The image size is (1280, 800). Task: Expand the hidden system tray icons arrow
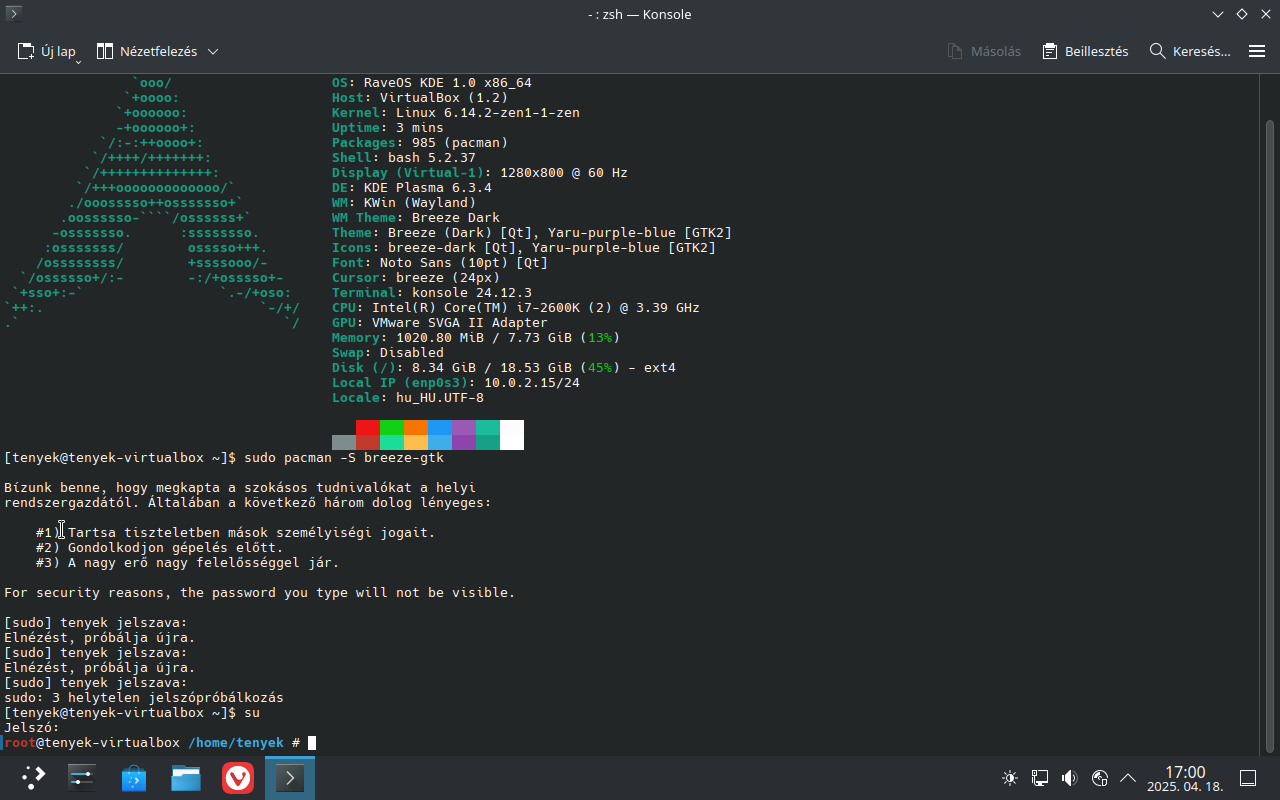coord(1128,778)
